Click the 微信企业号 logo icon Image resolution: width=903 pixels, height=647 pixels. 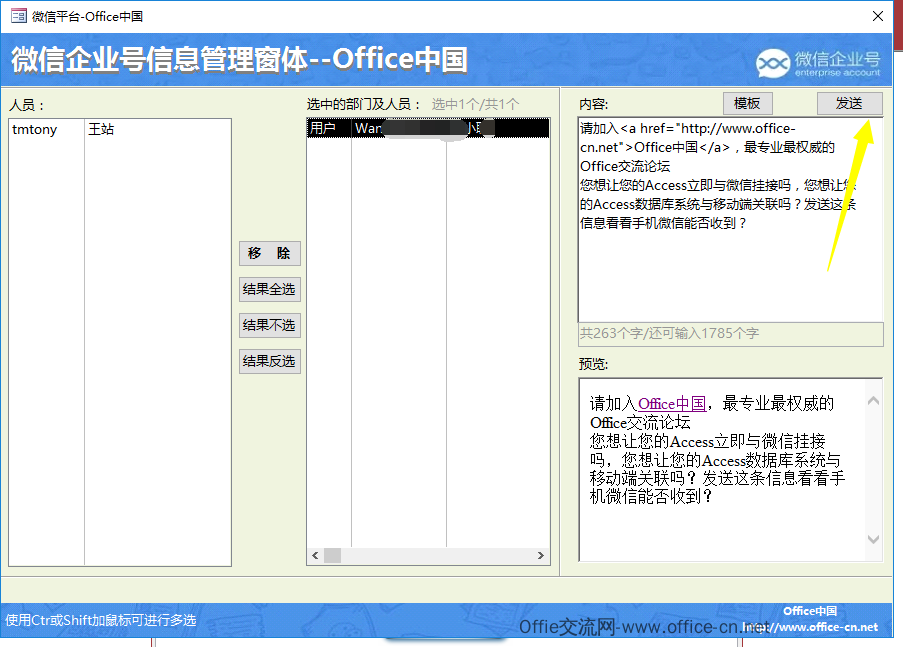(x=772, y=63)
